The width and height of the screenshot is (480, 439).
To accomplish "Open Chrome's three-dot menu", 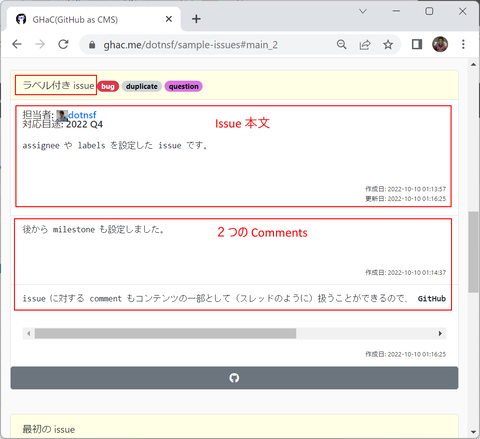I will tap(463, 44).
